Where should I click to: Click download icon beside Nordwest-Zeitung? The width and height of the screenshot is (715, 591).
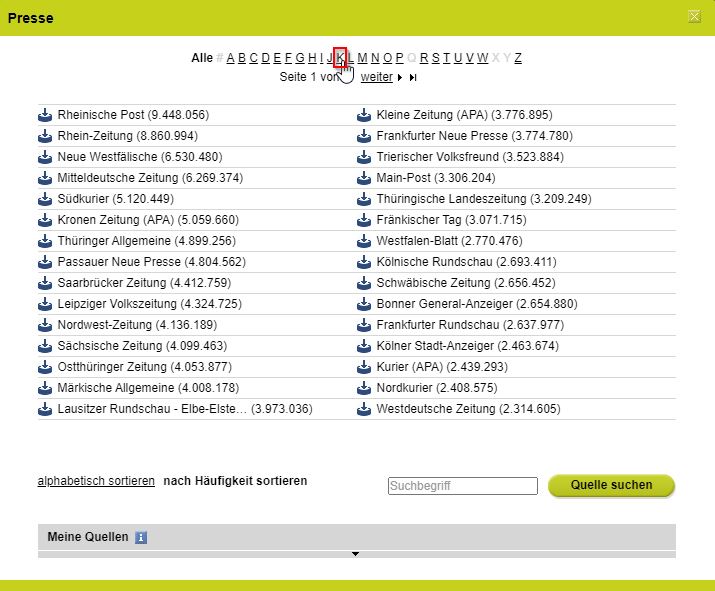coord(45,325)
